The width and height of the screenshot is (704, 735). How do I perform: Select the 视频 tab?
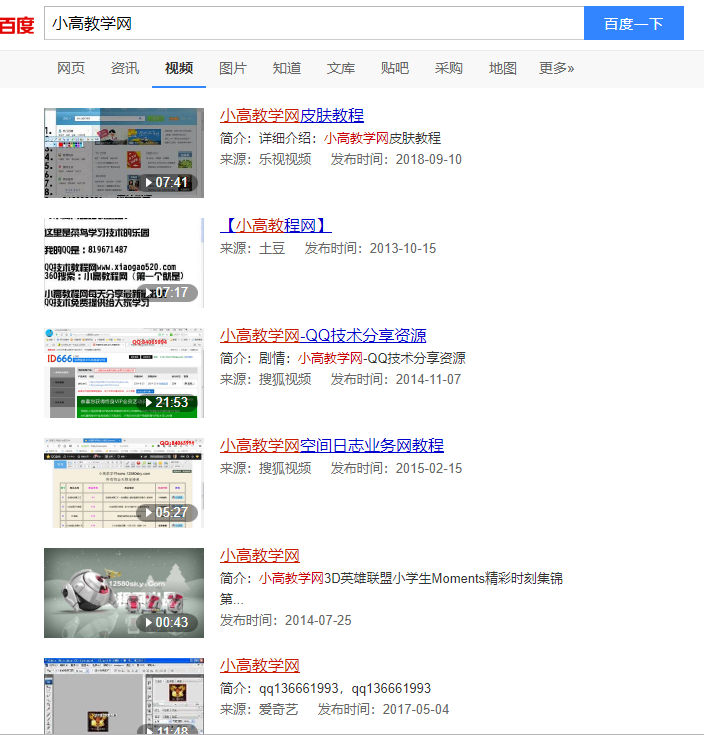[x=179, y=68]
